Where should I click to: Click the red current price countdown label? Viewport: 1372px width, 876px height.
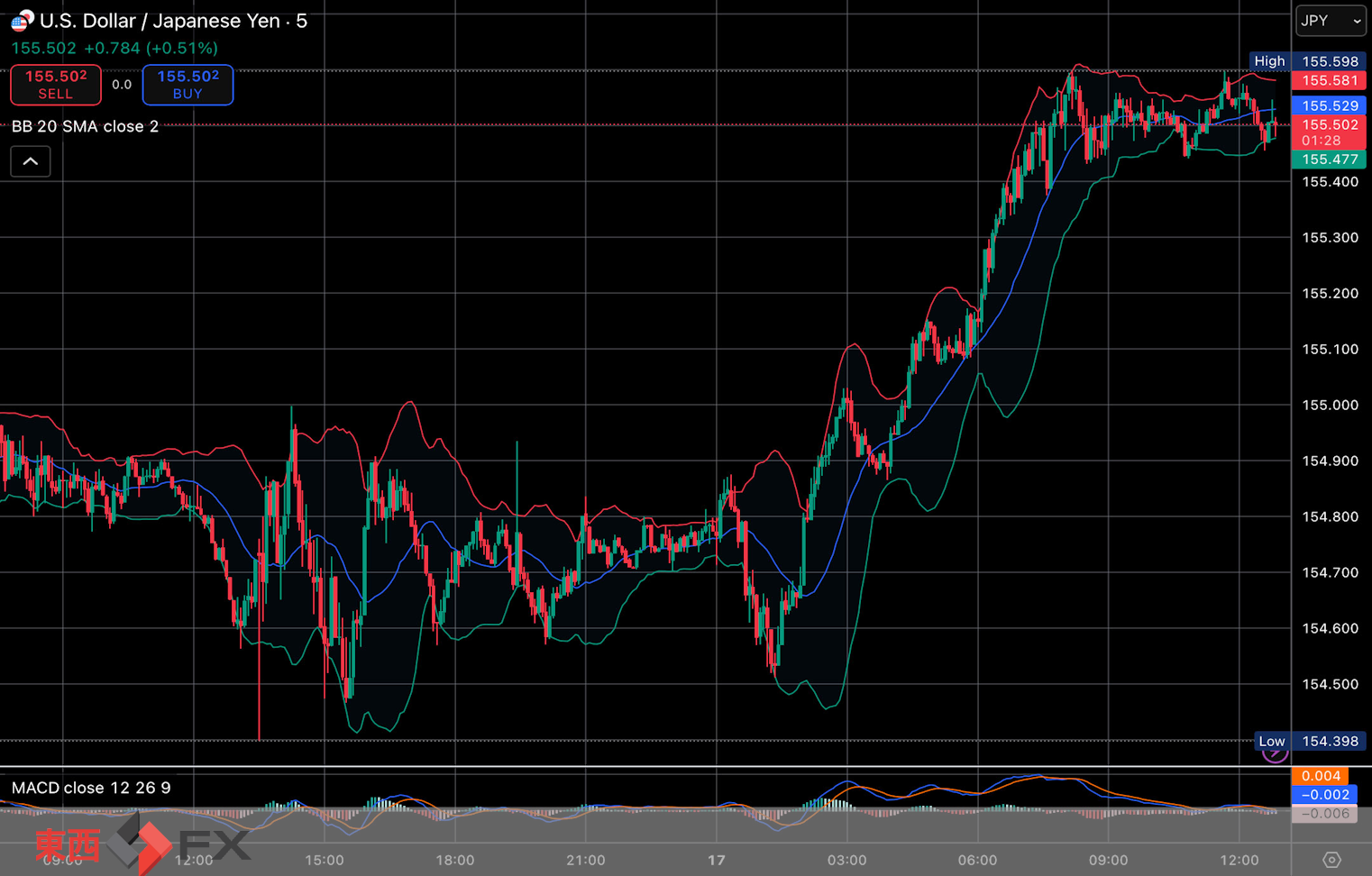[1329, 132]
